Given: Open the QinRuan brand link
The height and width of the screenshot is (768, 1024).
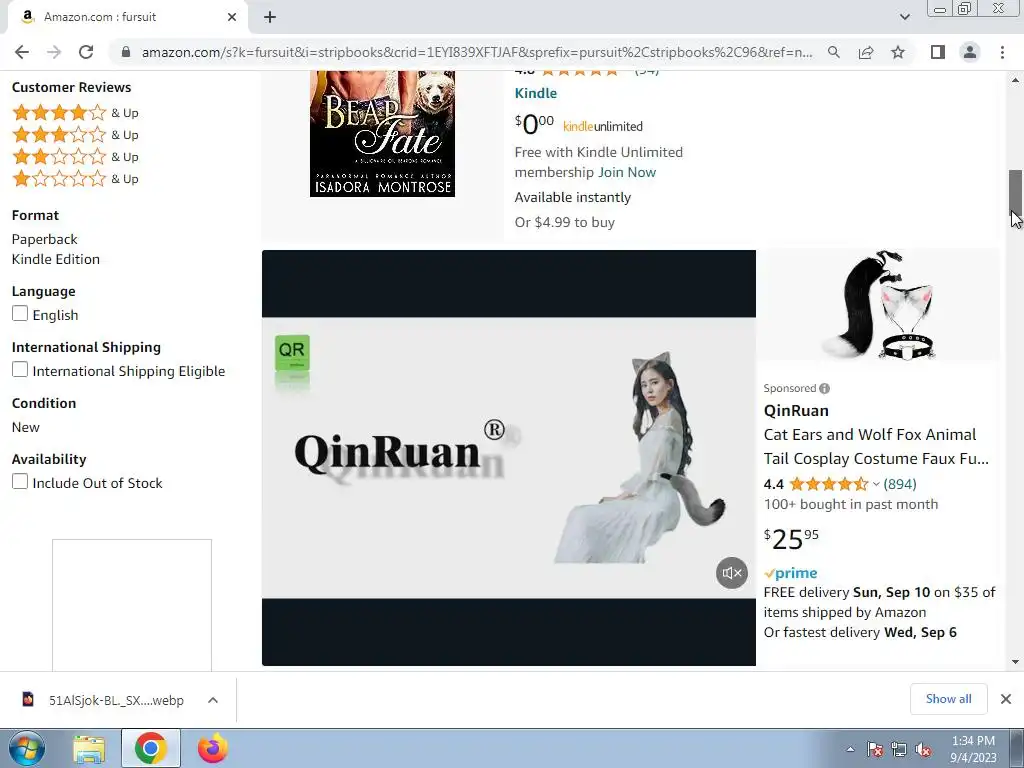Looking at the screenshot, I should [796, 411].
